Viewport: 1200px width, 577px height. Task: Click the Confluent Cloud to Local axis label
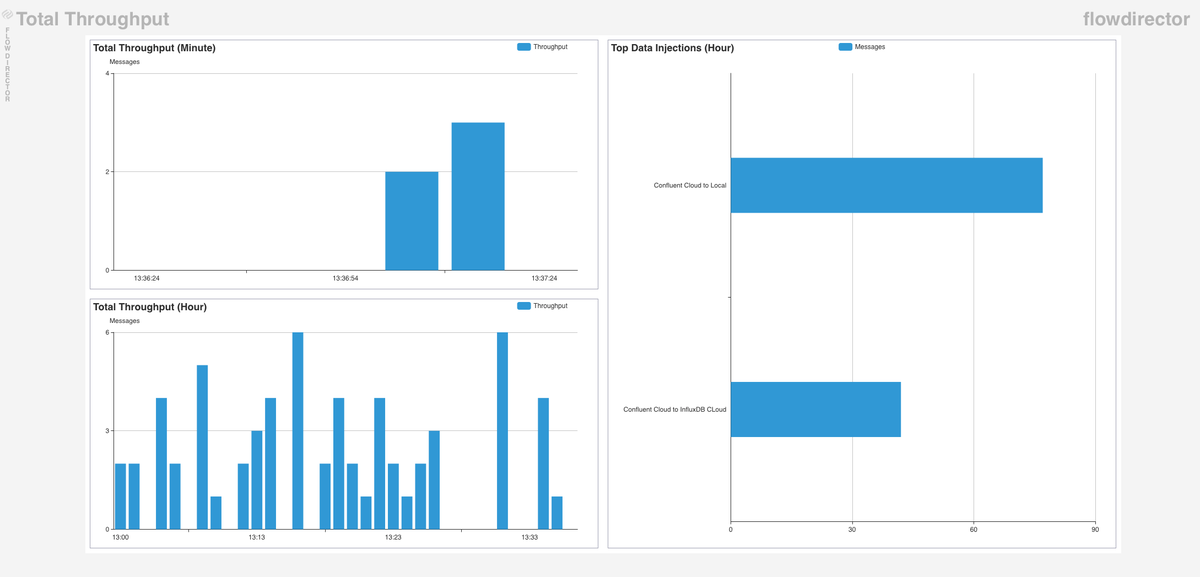pyautogui.click(x=690, y=185)
